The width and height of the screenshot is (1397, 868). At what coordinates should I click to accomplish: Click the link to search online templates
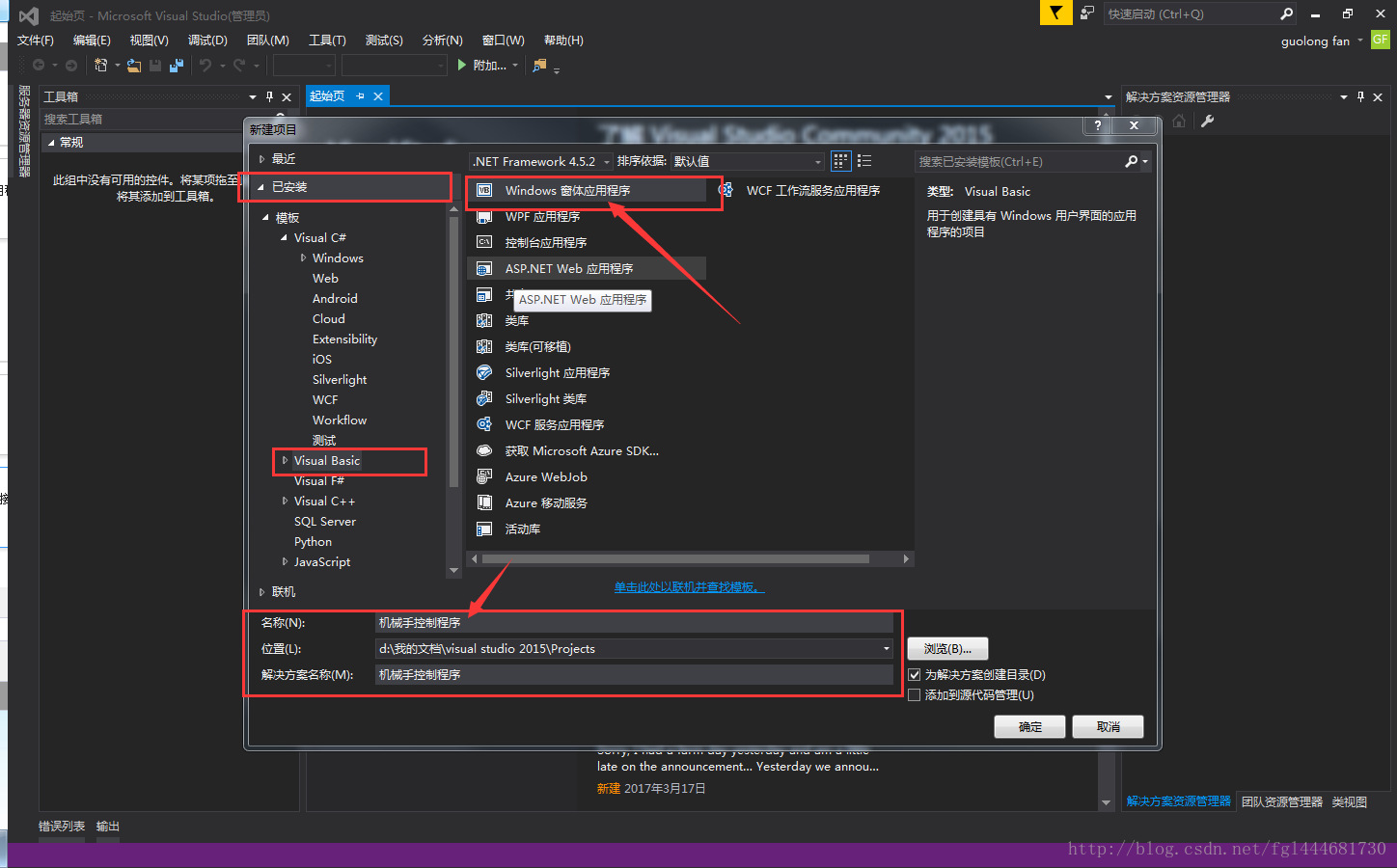pos(689,587)
